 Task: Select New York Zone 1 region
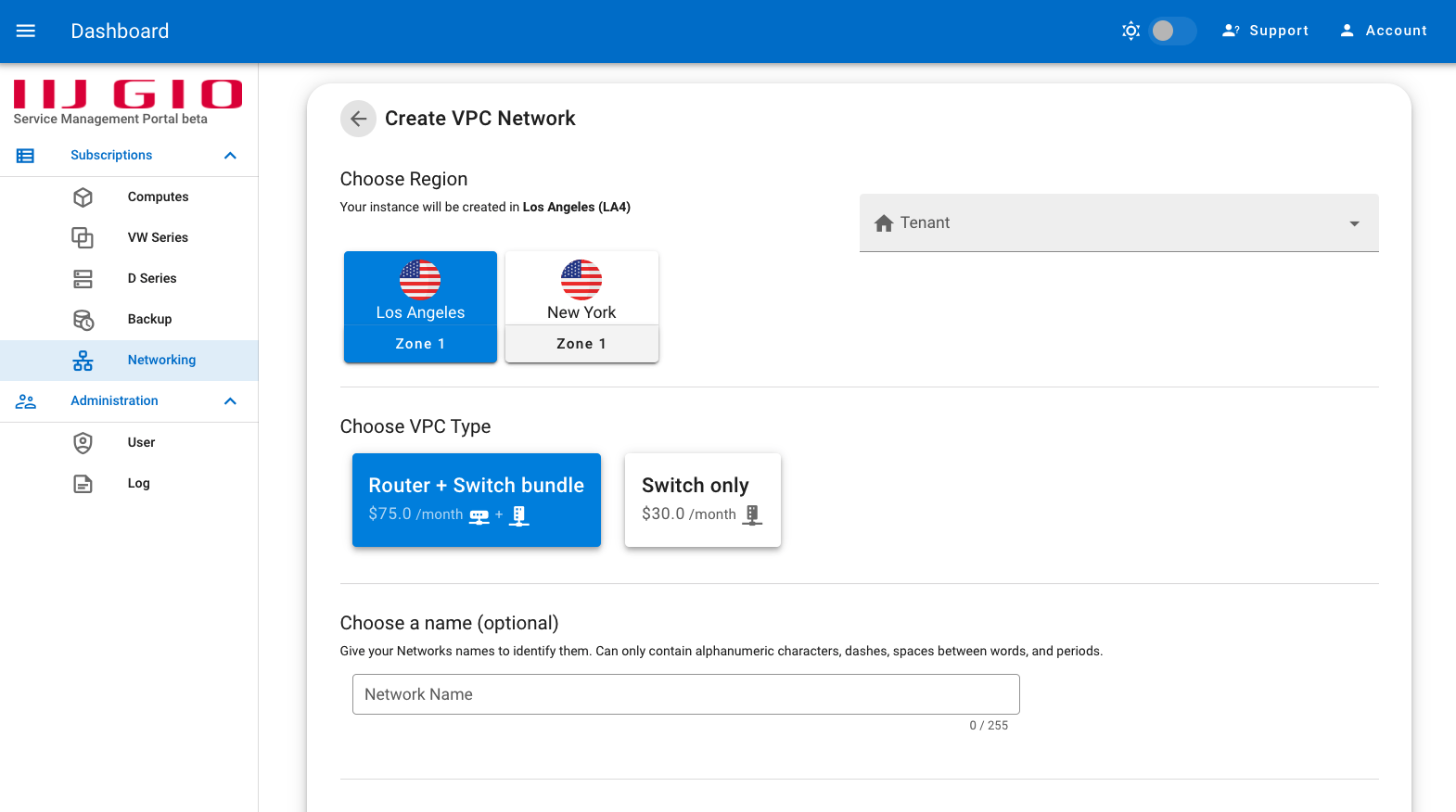[x=581, y=307]
